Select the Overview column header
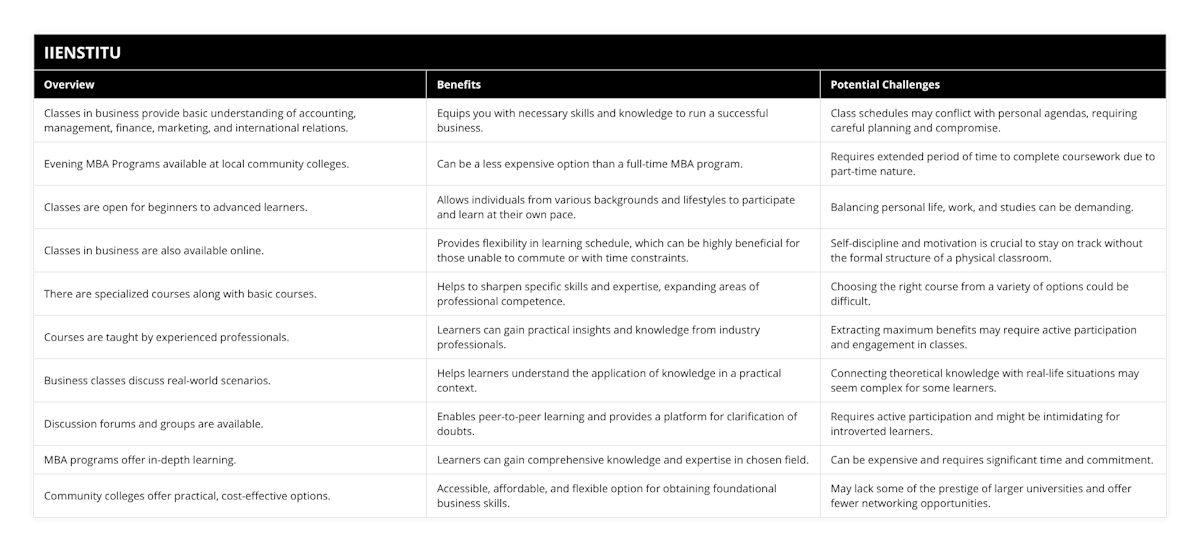This screenshot has width=1200, height=551. 230,85
